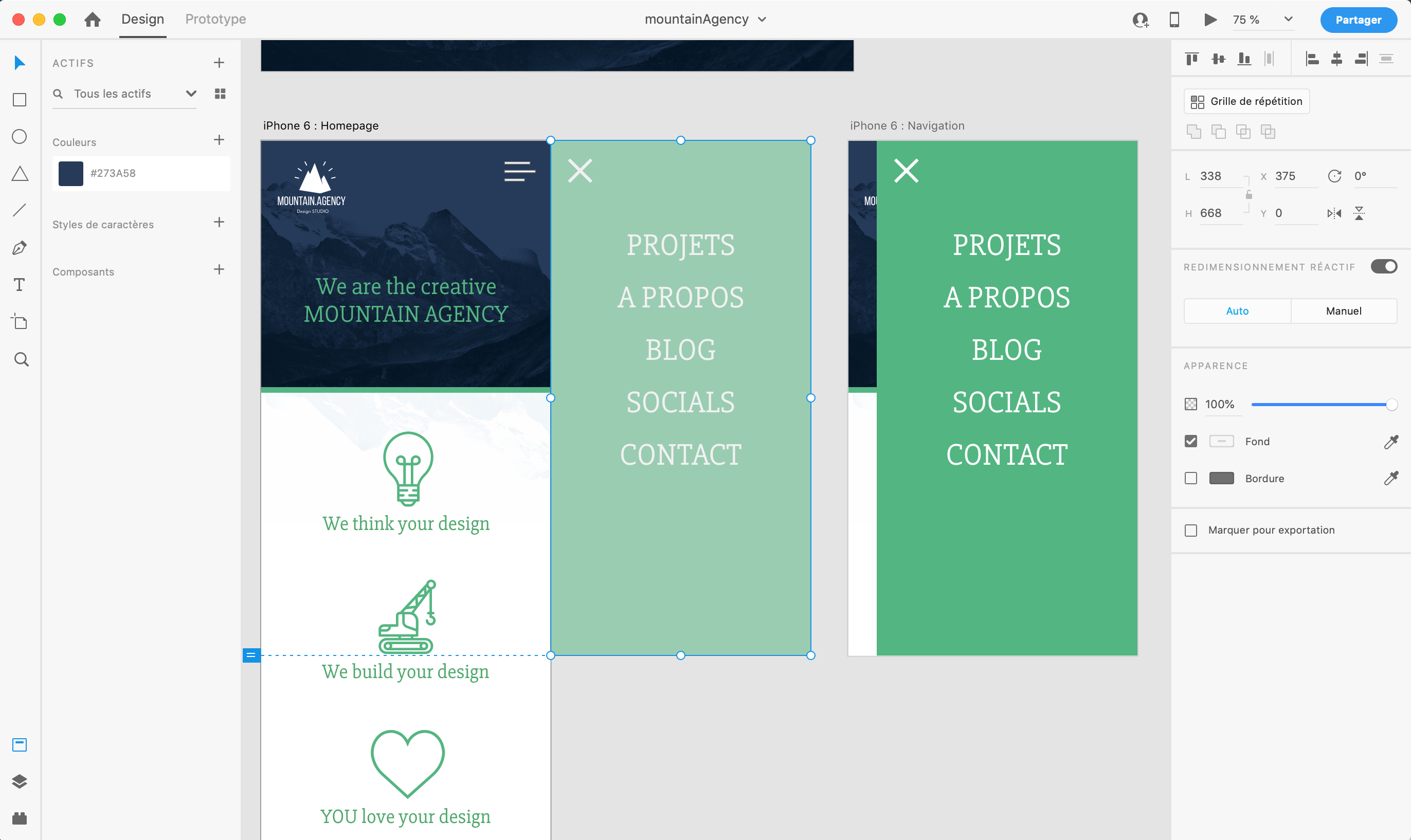The width and height of the screenshot is (1411, 840).
Task: Add a new Composants entry
Action: [219, 269]
